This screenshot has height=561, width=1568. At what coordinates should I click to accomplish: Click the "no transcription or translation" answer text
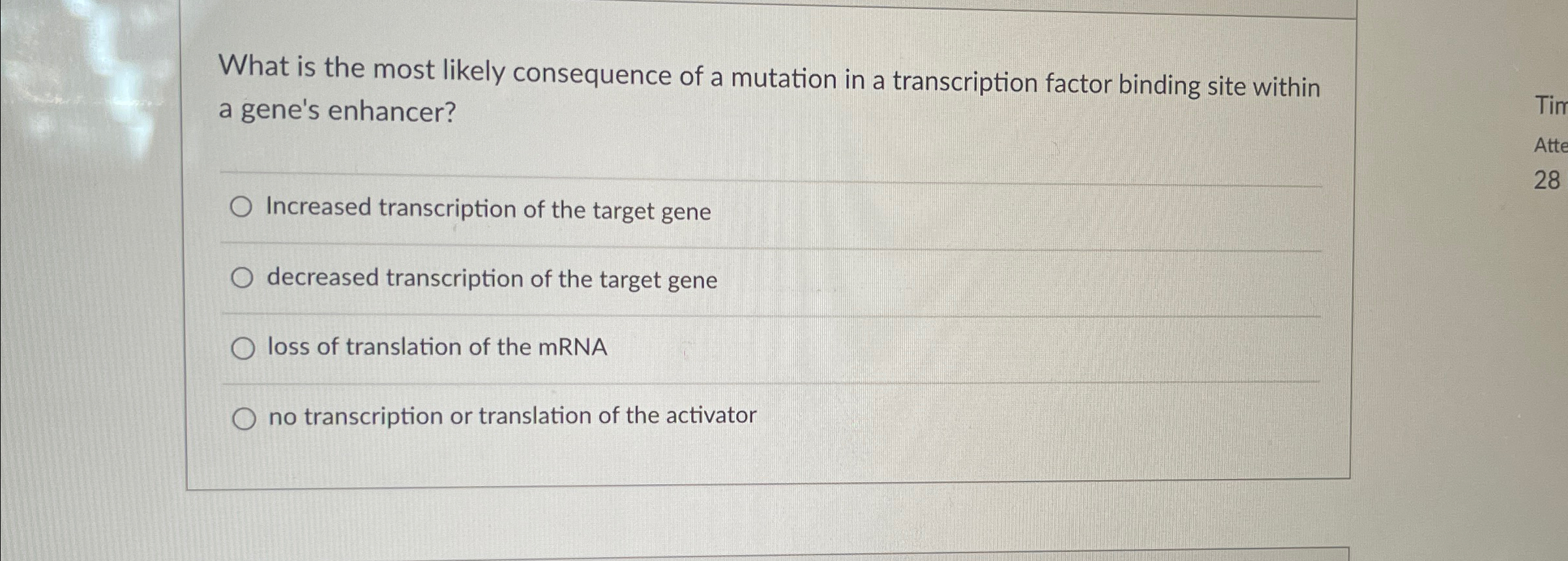click(x=512, y=416)
